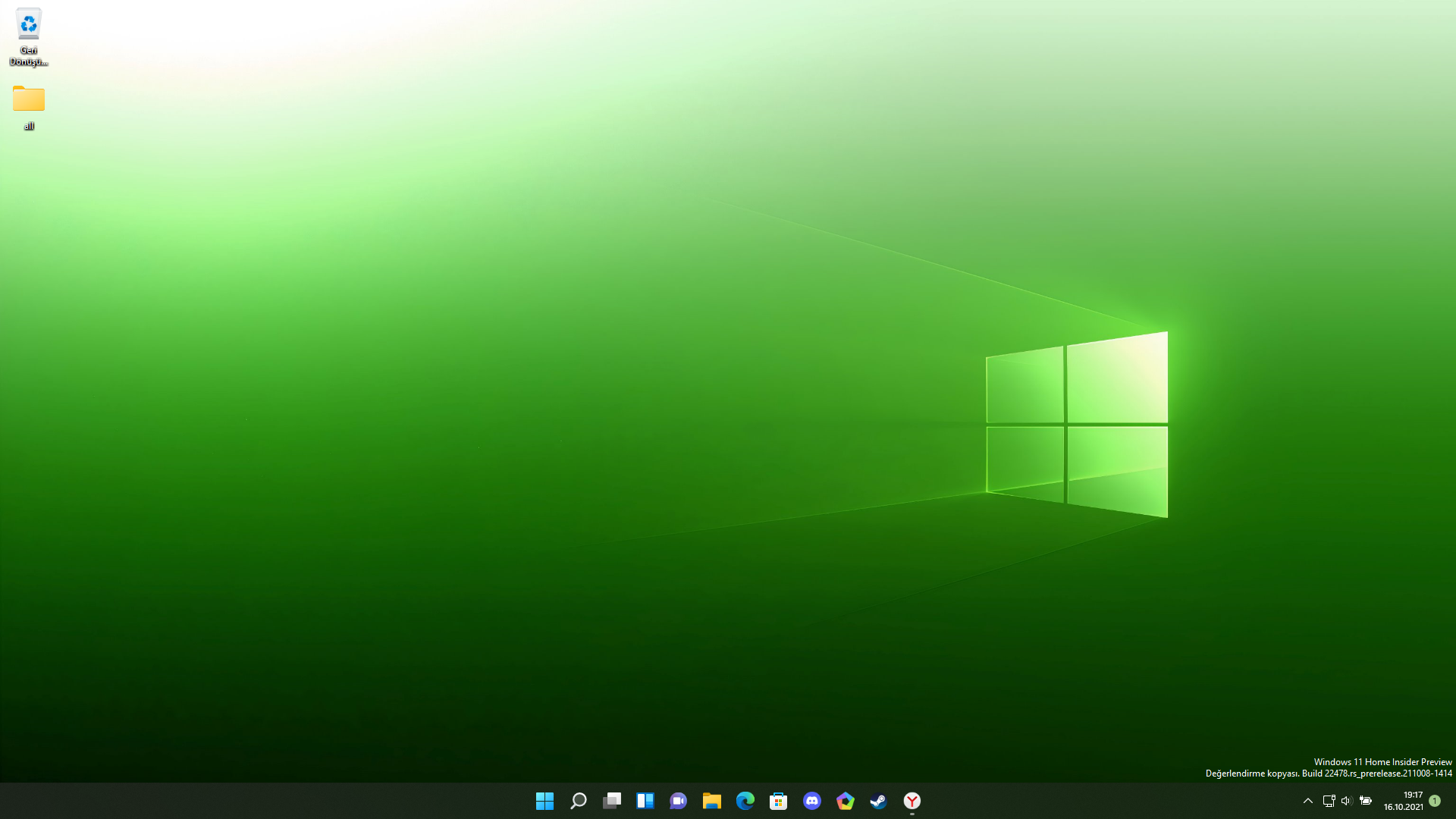The image size is (1456, 819).
Task: Click the network status tray icon
Action: [x=1329, y=801]
